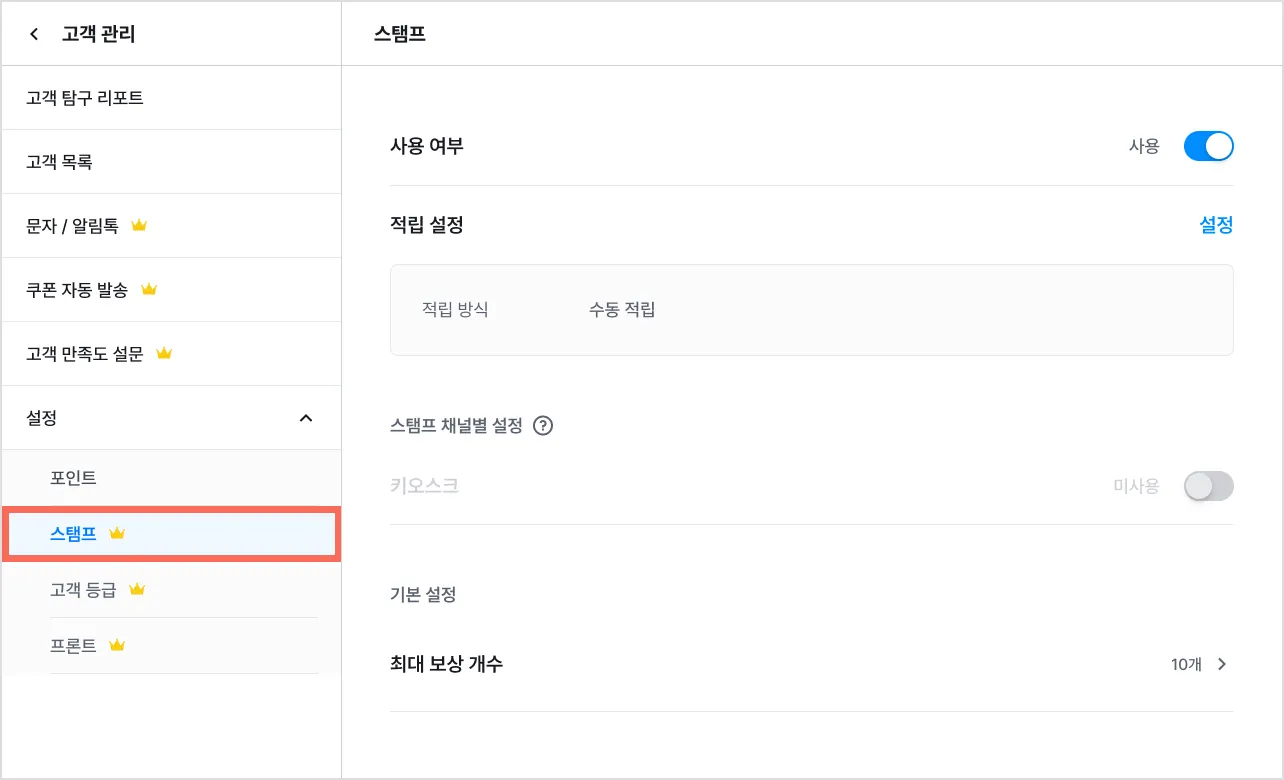The image size is (1284, 780).
Task: Click the crown icon next to 프론트
Action: [117, 646]
